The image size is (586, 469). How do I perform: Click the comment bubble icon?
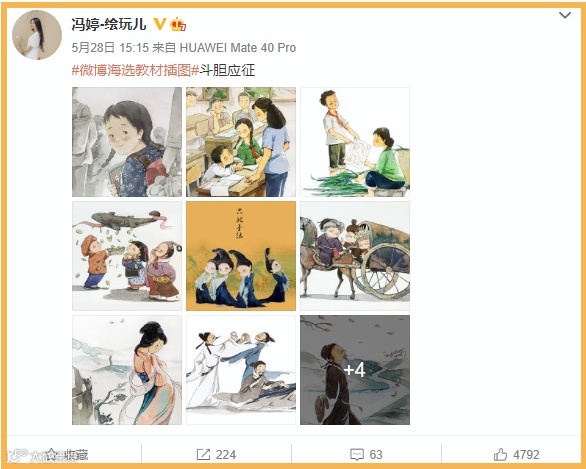(x=357, y=454)
